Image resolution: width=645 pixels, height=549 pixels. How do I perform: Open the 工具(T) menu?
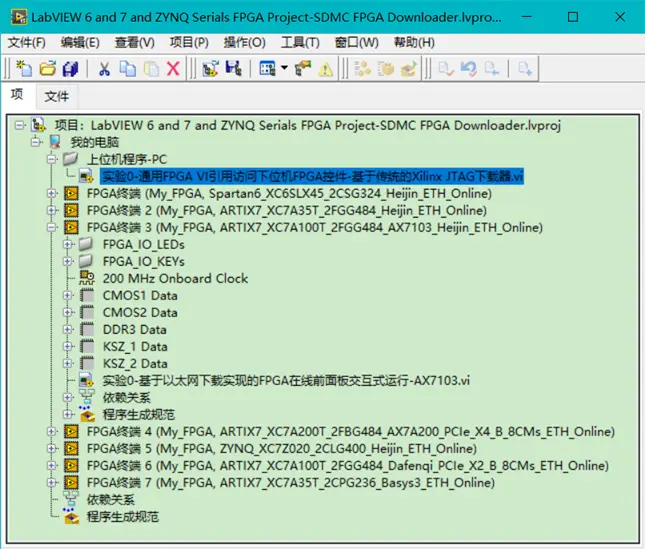[x=300, y=42]
